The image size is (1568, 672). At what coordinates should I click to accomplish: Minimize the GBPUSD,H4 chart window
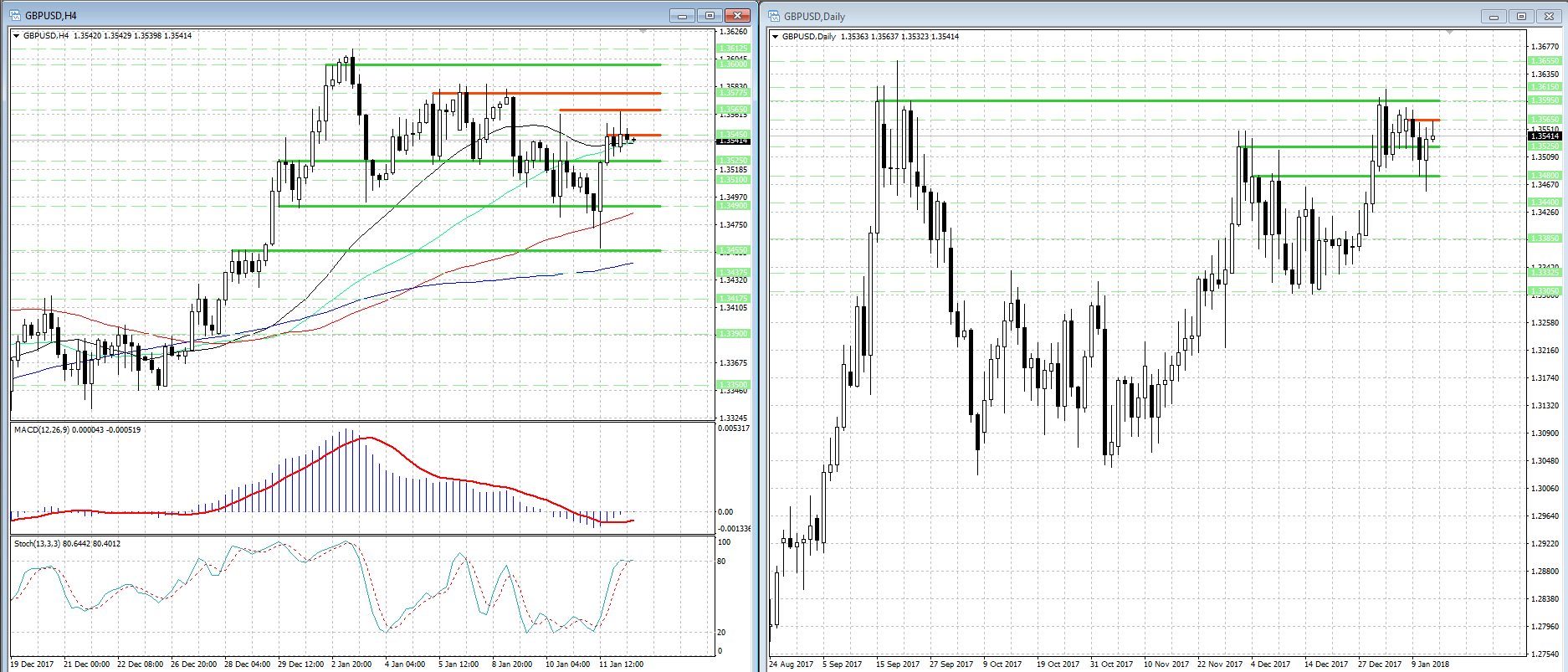coord(682,15)
